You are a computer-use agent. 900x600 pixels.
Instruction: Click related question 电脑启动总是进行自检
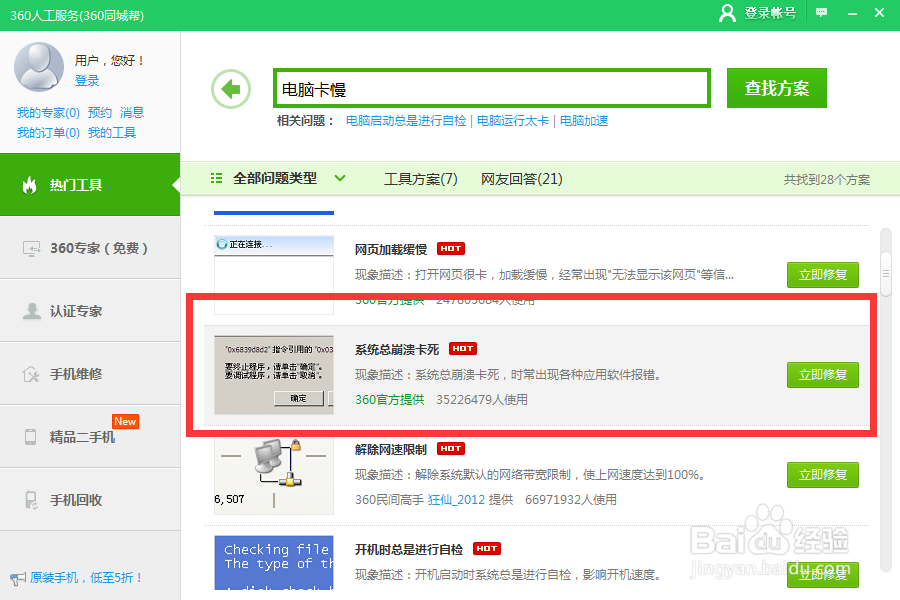406,121
